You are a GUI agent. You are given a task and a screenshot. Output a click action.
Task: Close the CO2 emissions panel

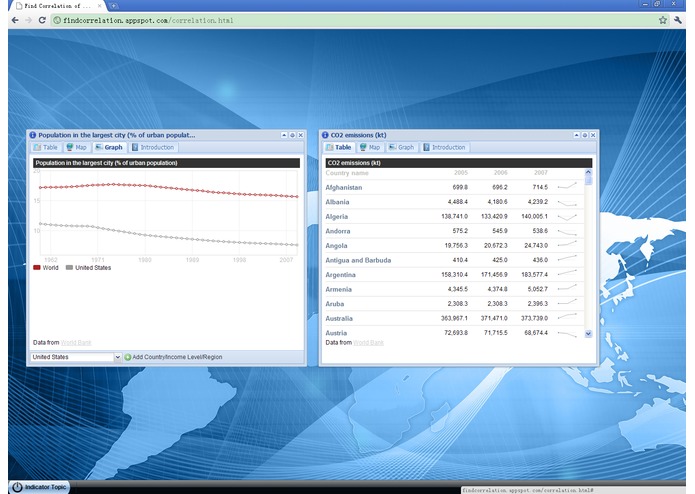tap(593, 135)
